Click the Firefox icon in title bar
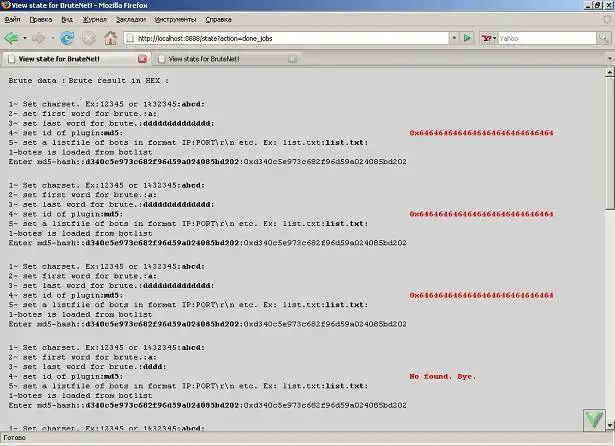The width and height of the screenshot is (615, 446). 5,5
